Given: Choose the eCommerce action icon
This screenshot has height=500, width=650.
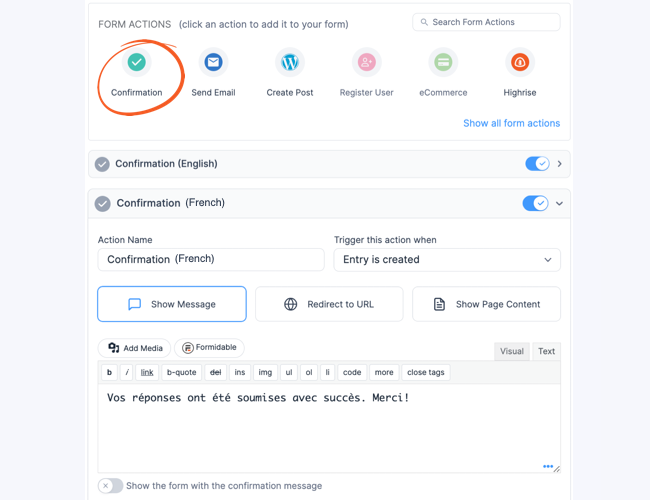Looking at the screenshot, I should (443, 63).
